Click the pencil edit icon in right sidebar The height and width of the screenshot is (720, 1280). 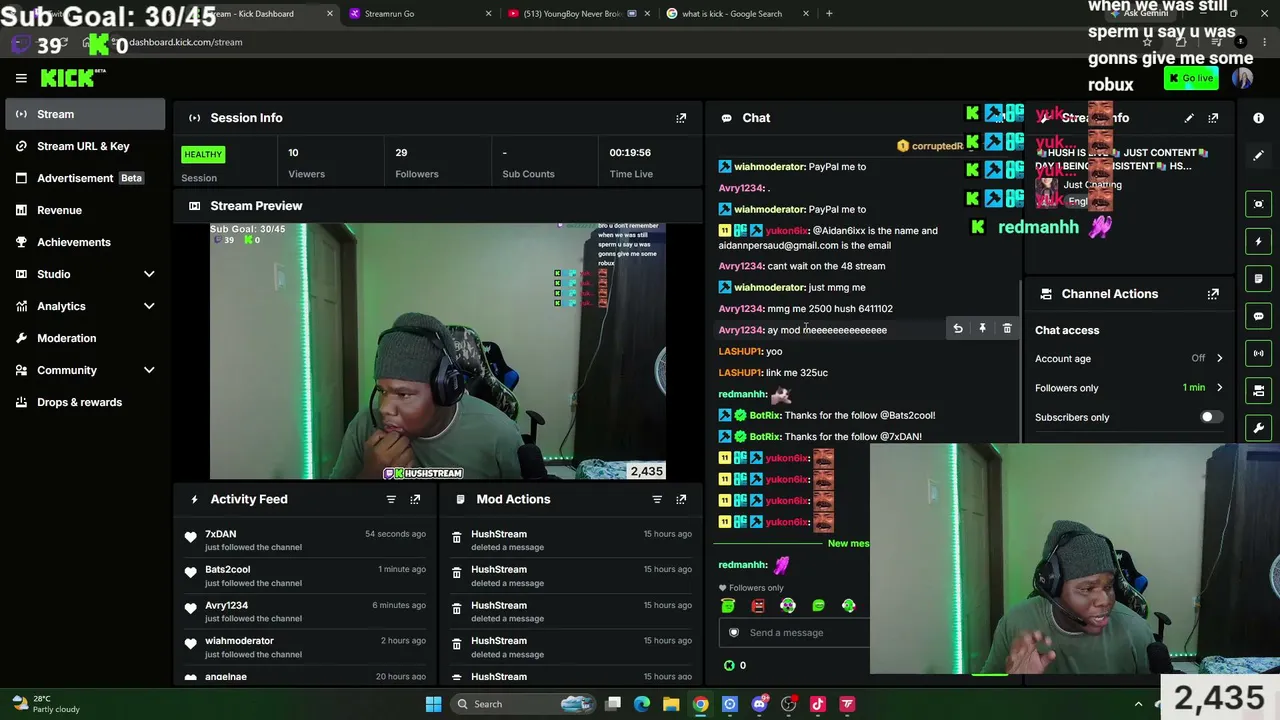[x=1259, y=156]
